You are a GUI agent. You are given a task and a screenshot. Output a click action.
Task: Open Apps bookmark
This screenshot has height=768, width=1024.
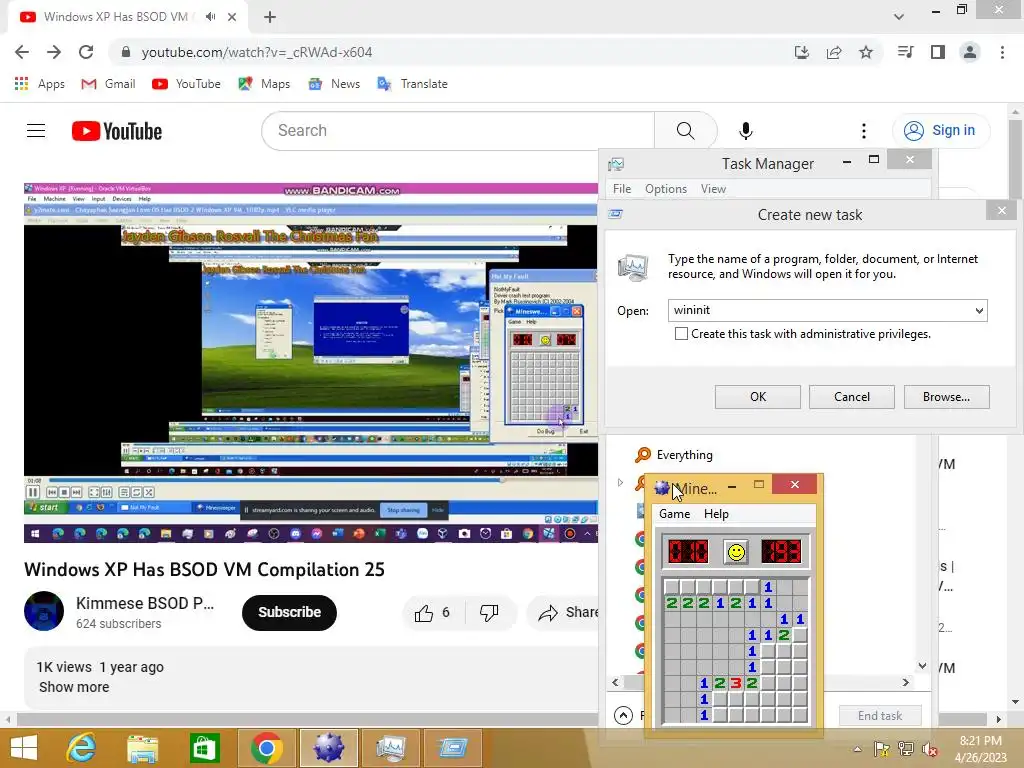click(40, 84)
